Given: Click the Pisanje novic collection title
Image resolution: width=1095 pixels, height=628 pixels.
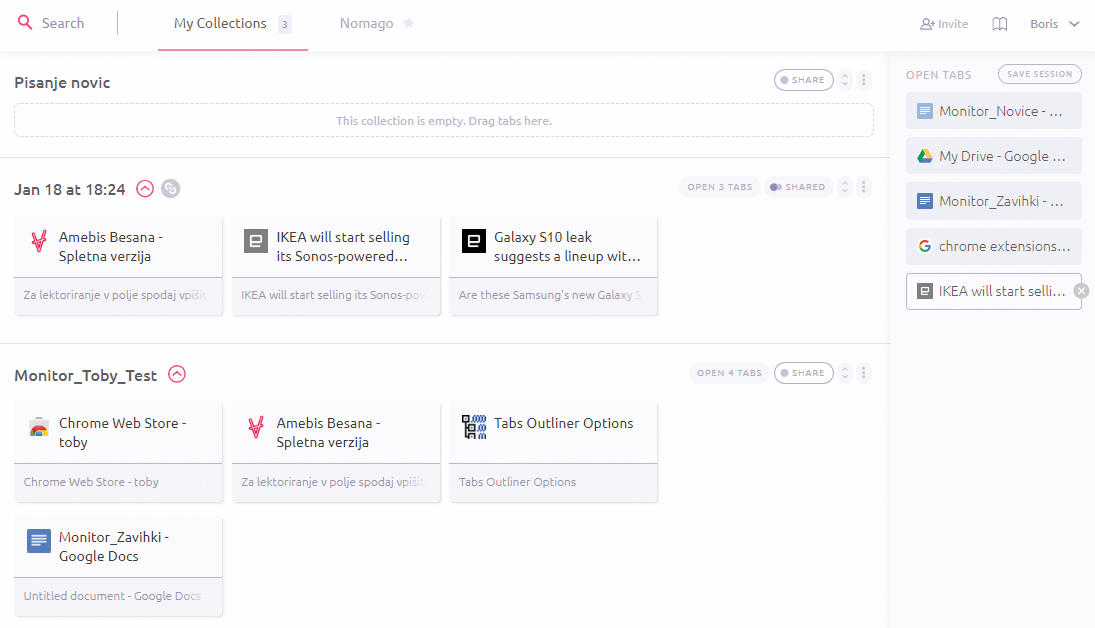Looking at the screenshot, I should click(x=62, y=82).
